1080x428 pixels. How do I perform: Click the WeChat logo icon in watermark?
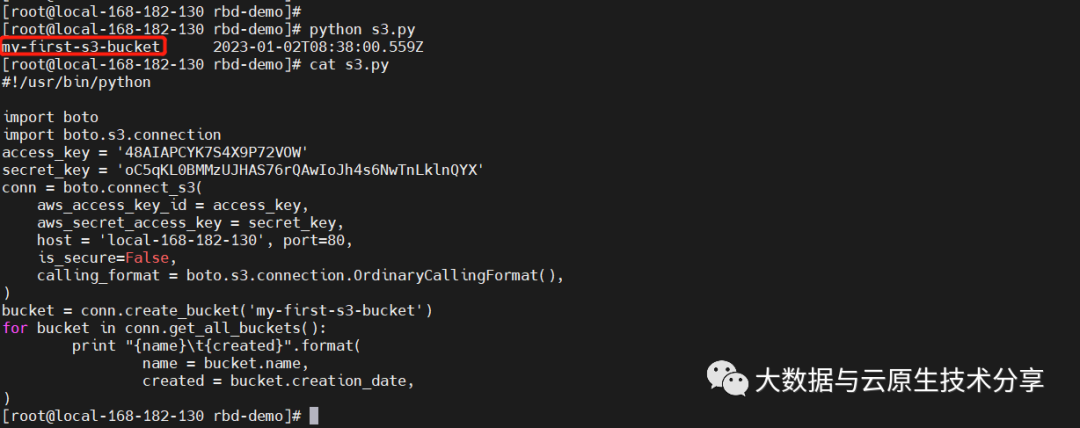coord(728,377)
